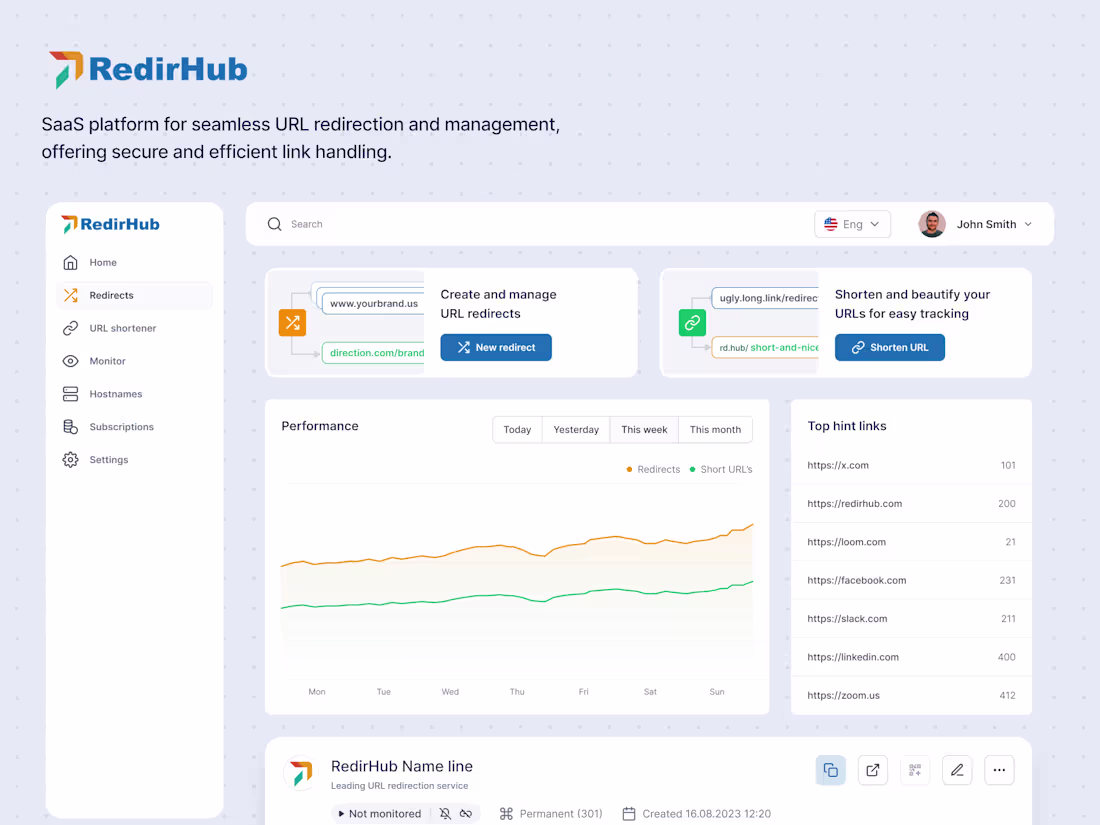The height and width of the screenshot is (825, 1100).
Task: Open redirect in new tab via external link icon
Action: click(872, 770)
